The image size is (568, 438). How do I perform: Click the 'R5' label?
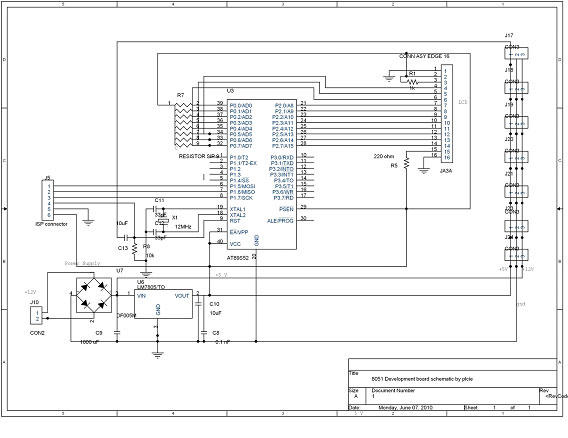[x=394, y=165]
